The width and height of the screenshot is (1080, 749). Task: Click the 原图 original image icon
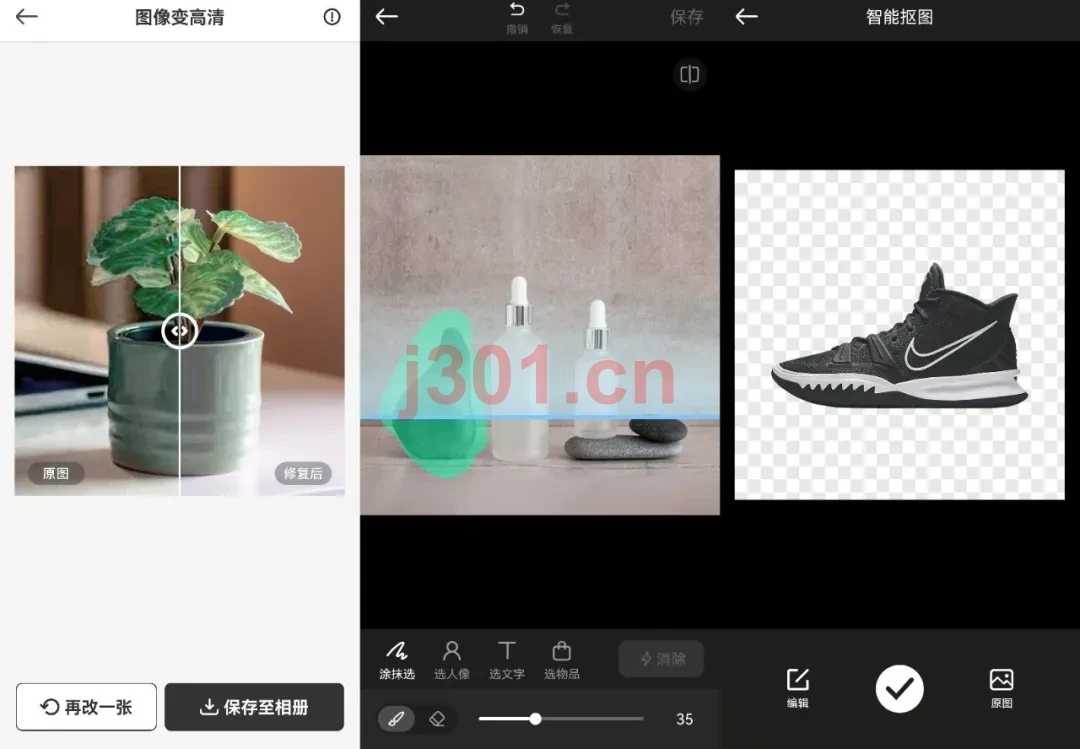[x=1001, y=688]
